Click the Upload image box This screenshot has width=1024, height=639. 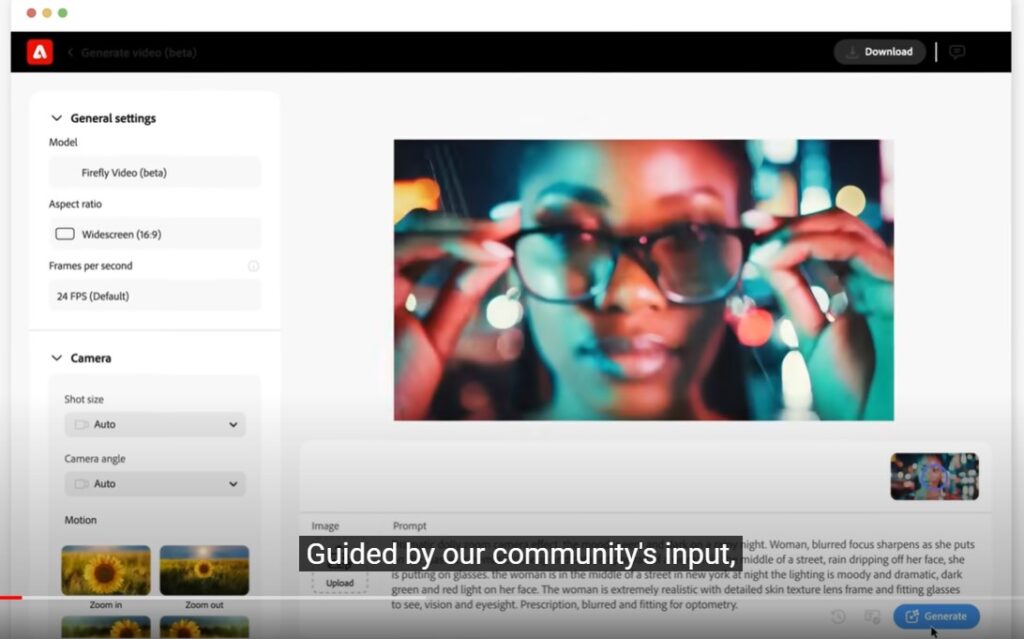click(339, 582)
